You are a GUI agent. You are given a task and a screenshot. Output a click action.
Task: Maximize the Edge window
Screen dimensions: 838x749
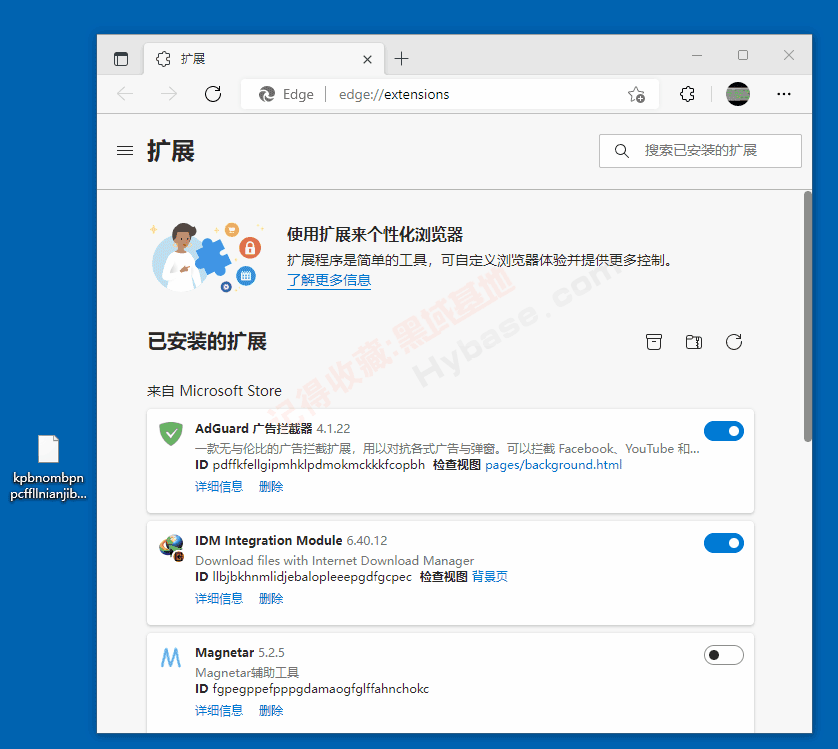(x=743, y=55)
